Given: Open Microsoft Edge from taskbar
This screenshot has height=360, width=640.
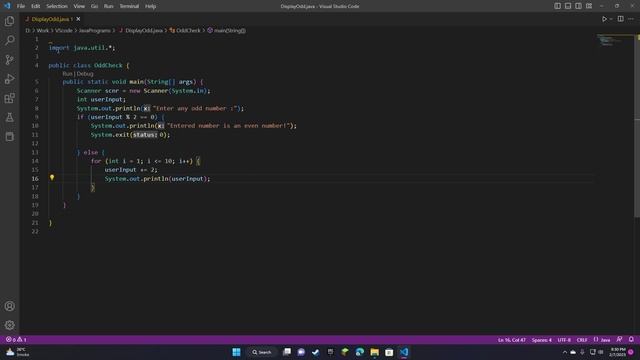Looking at the screenshot, I should 360,352.
